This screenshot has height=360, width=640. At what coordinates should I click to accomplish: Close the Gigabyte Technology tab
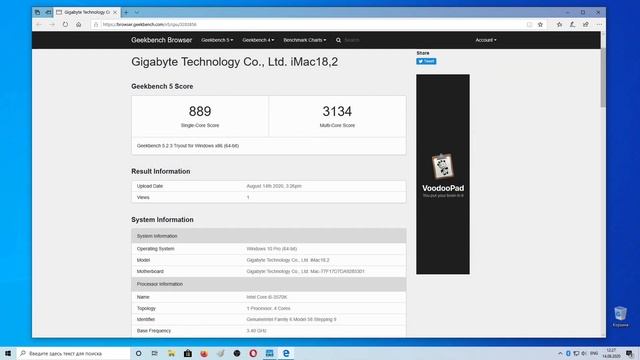point(115,12)
